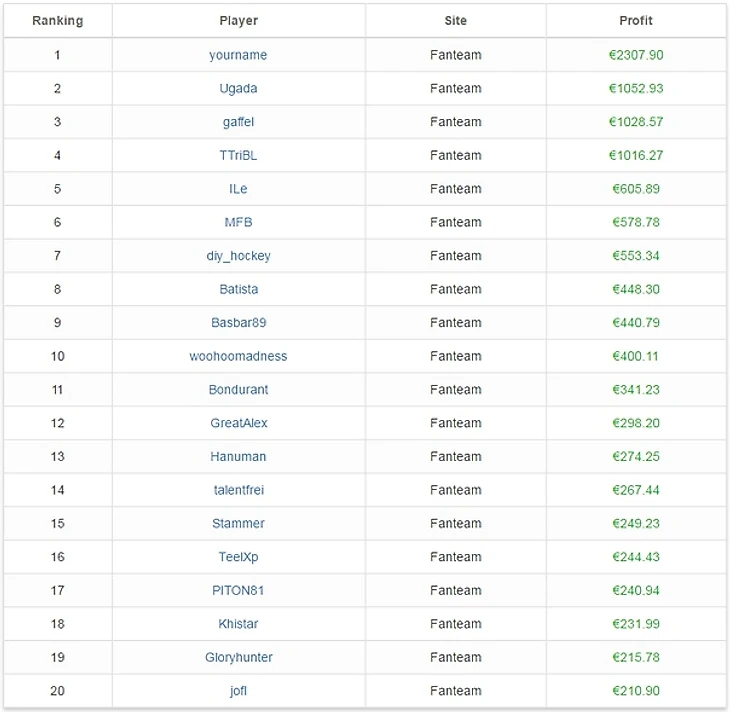Open the Hanuman player link
730x712 pixels.
coord(238,457)
